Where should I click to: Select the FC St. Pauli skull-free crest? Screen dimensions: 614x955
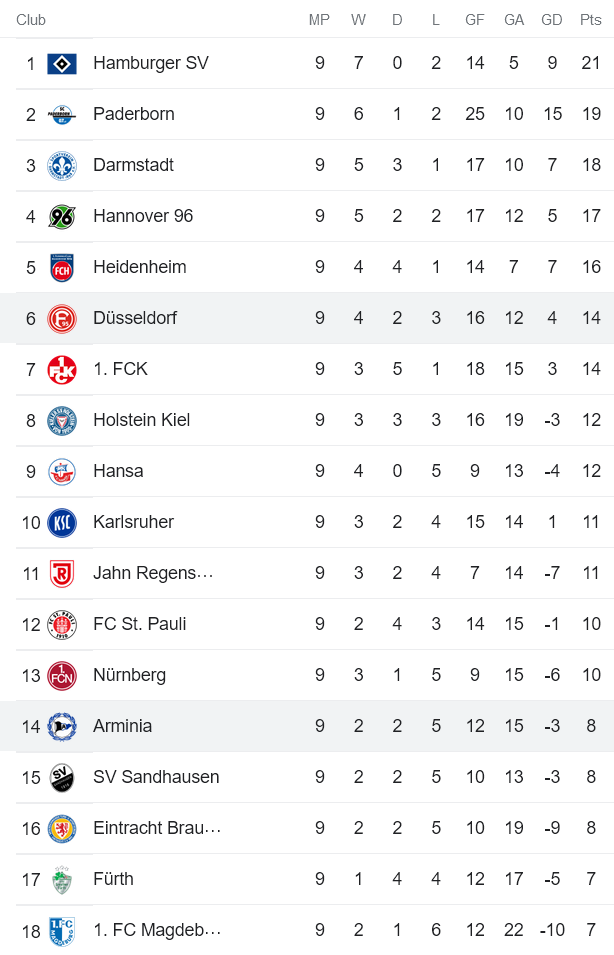(x=63, y=623)
